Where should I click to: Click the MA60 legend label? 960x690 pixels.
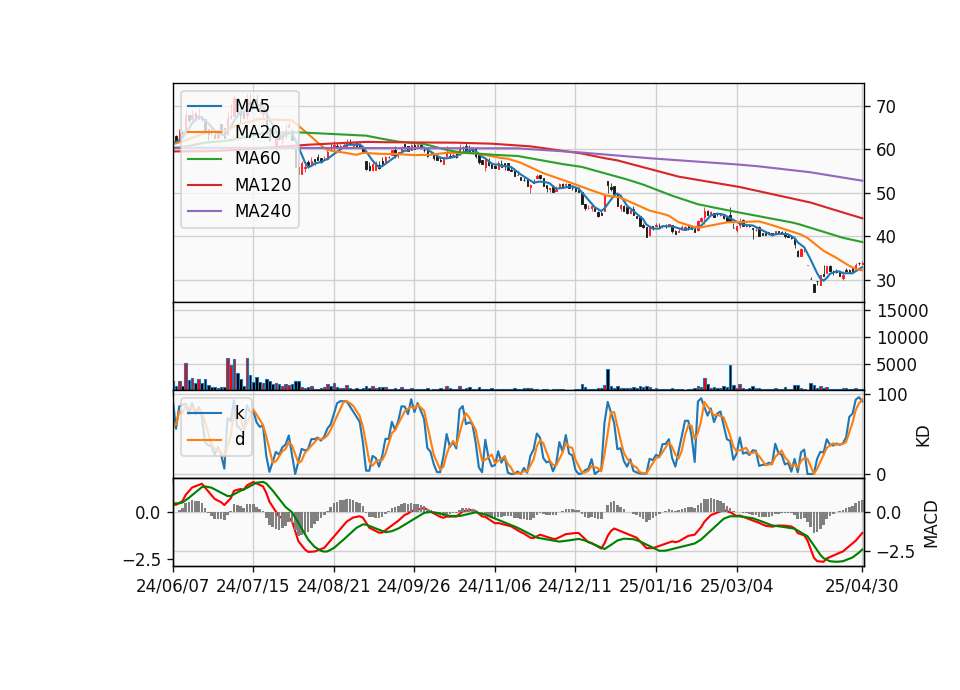258,159
